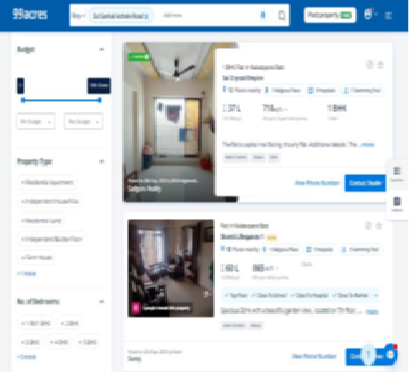409x372 pixels.
Task: Click the right handle of the budget slider
Action: (x=100, y=100)
